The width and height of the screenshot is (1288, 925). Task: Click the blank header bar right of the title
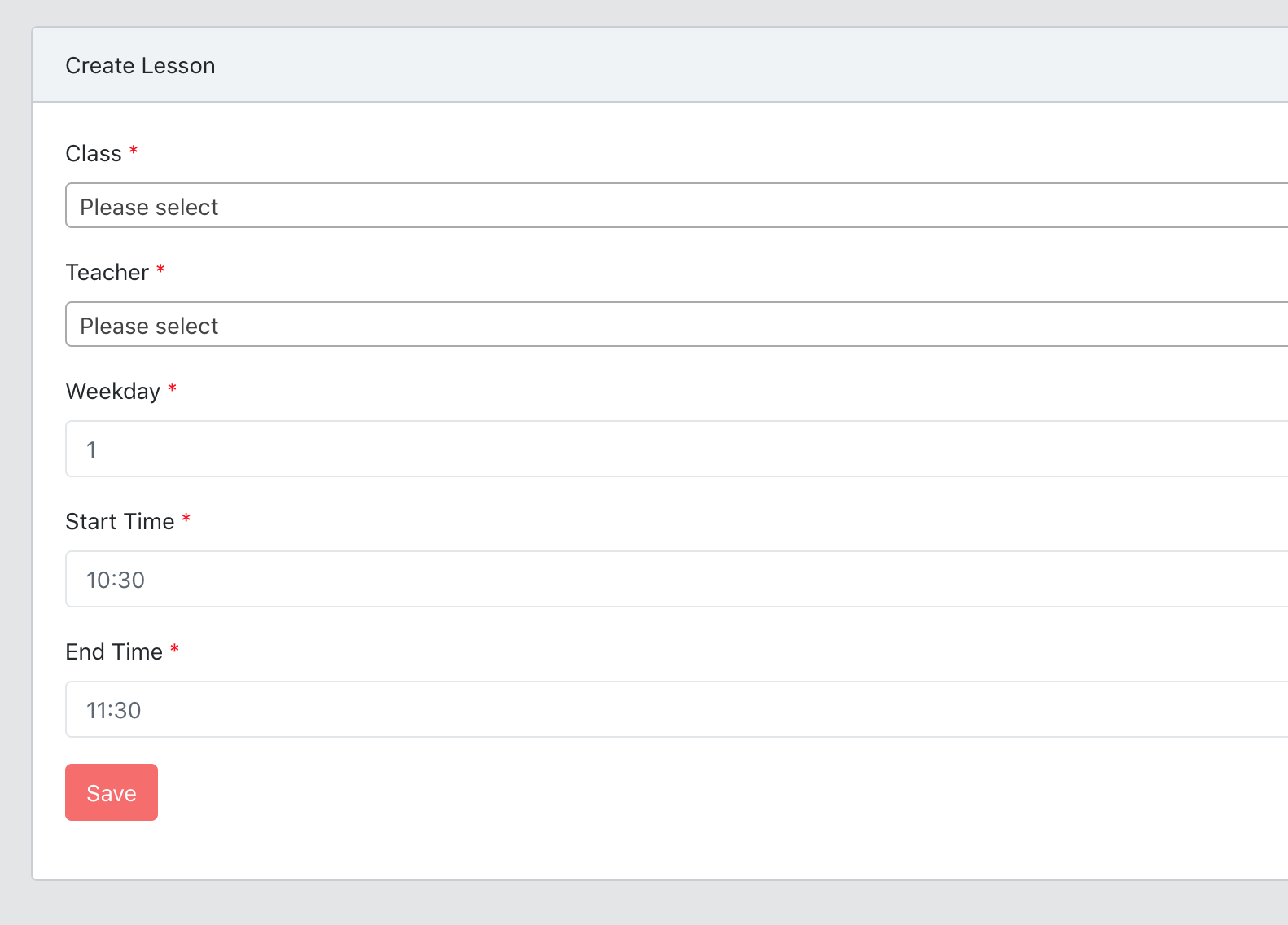point(733,66)
